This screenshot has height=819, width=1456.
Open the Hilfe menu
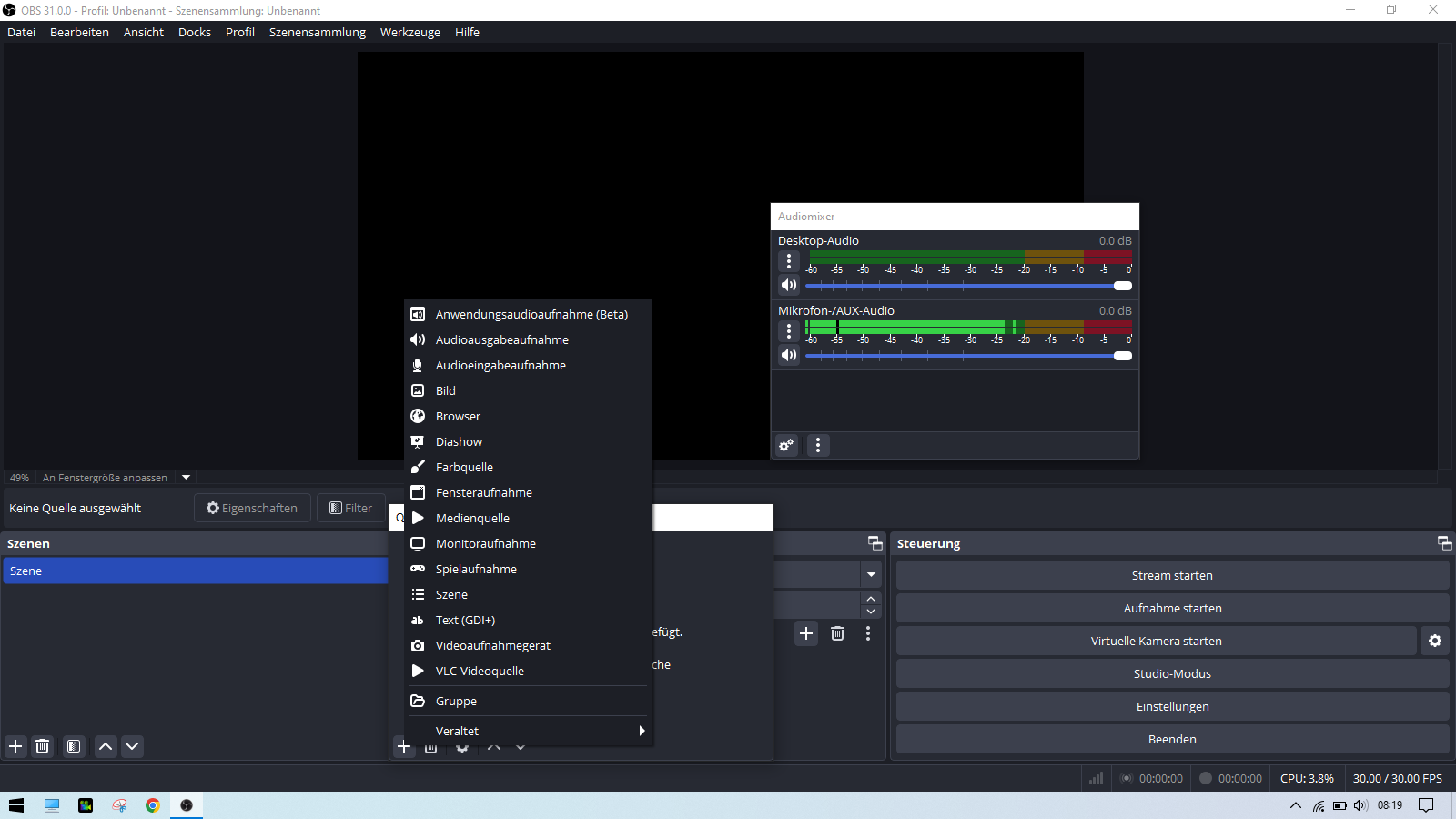point(468,32)
